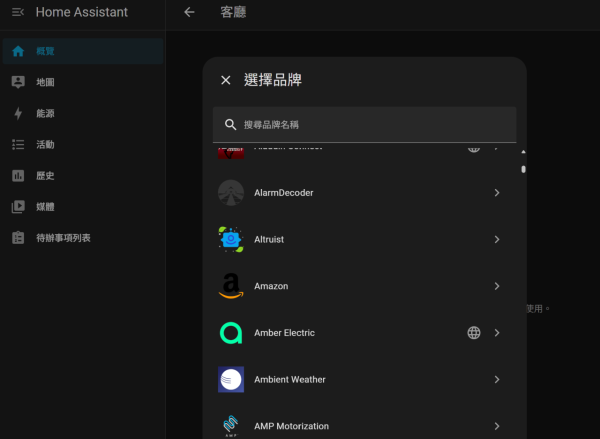Expand AlarmDecoder with its chevron
600x439 pixels.
point(497,193)
